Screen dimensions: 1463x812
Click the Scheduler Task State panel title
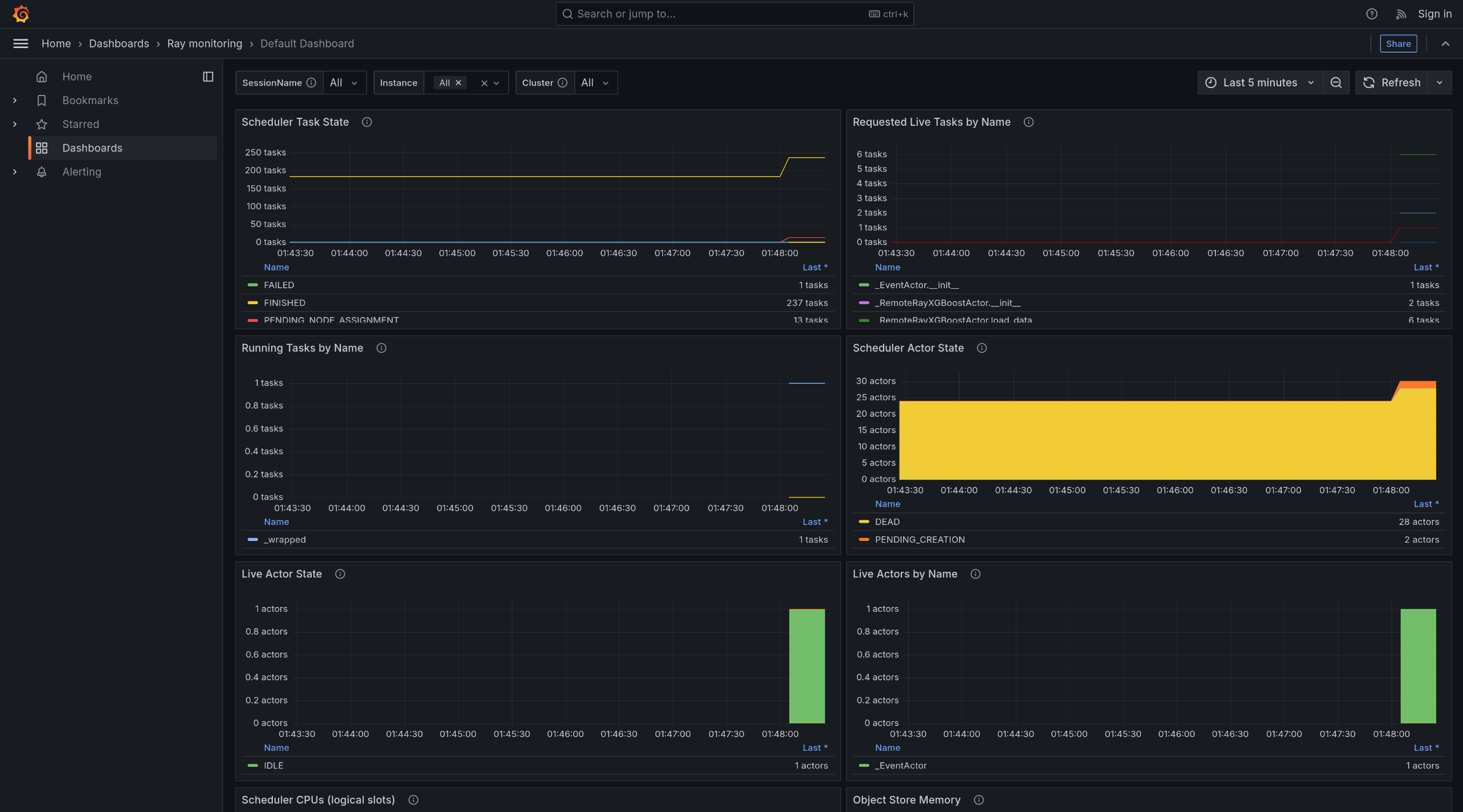(295, 122)
